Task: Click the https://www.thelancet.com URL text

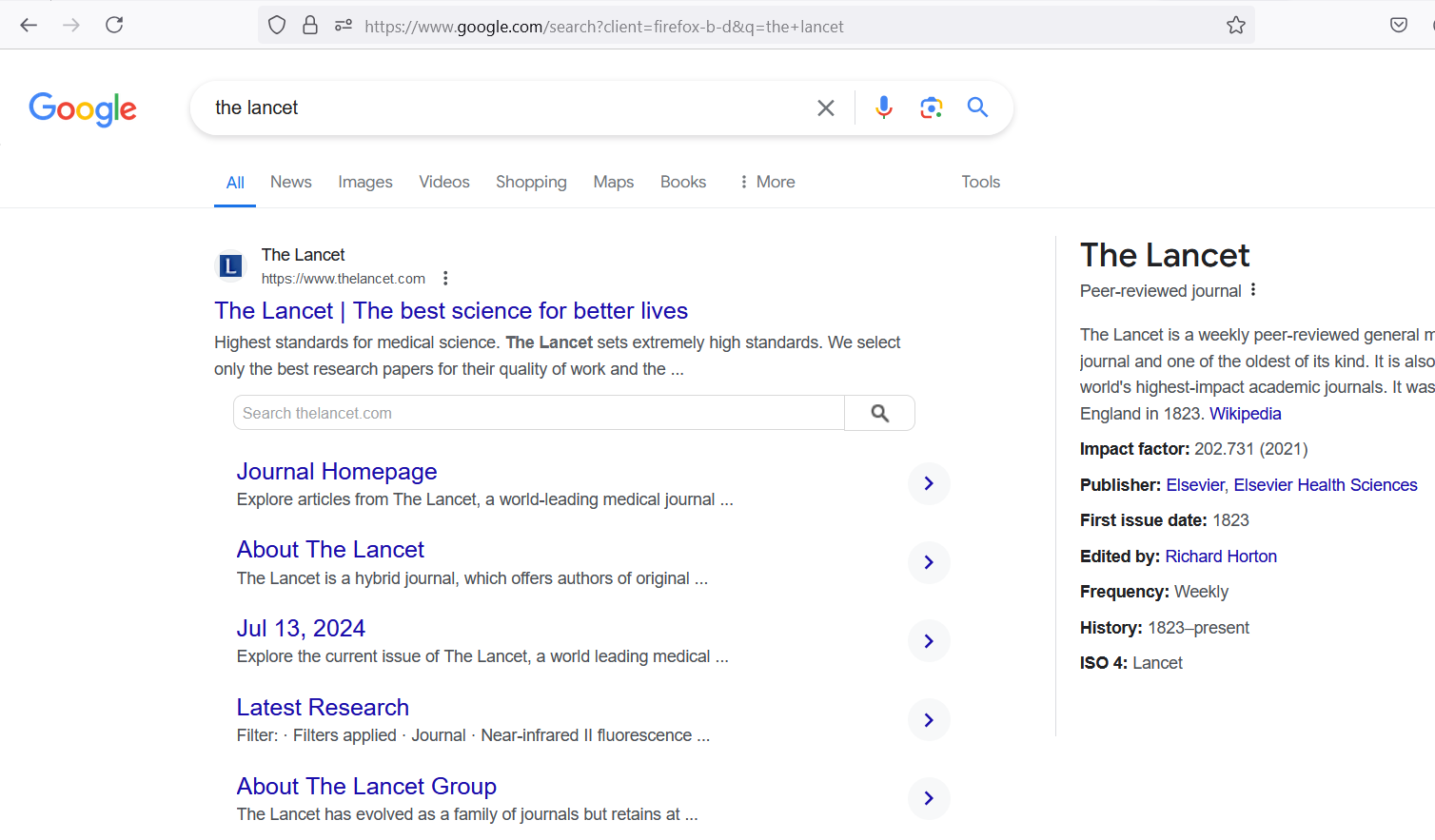Action: point(344,279)
